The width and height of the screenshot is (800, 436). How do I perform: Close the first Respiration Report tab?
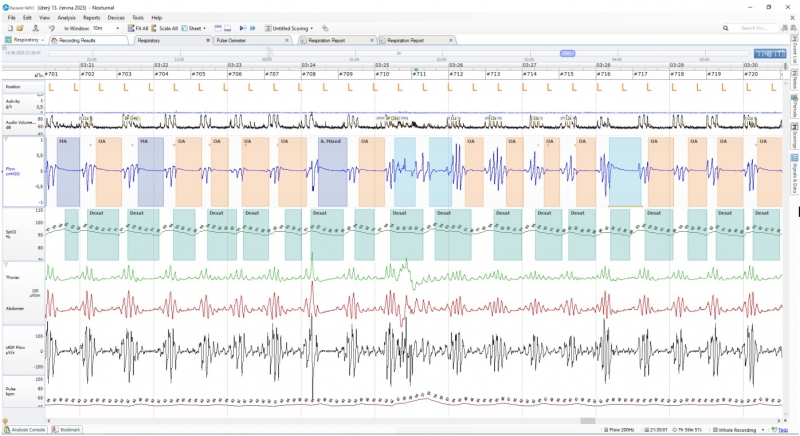(372, 40)
